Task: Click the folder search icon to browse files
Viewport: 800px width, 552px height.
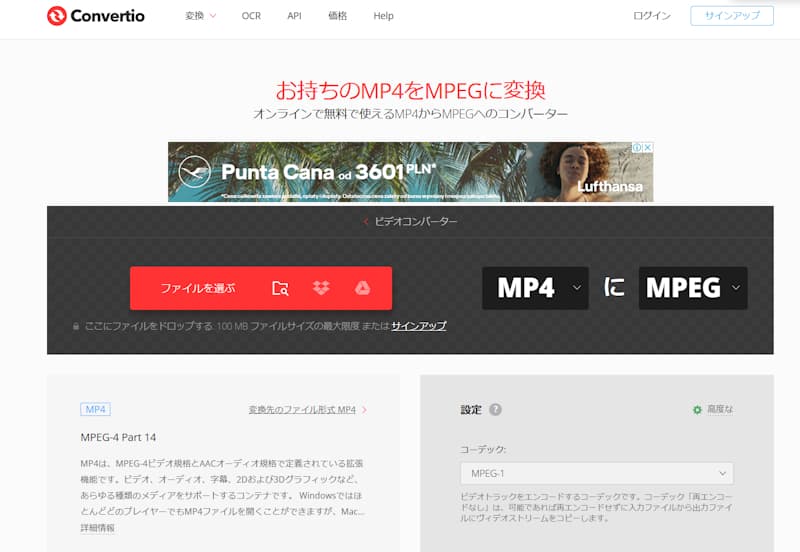Action: coord(280,288)
